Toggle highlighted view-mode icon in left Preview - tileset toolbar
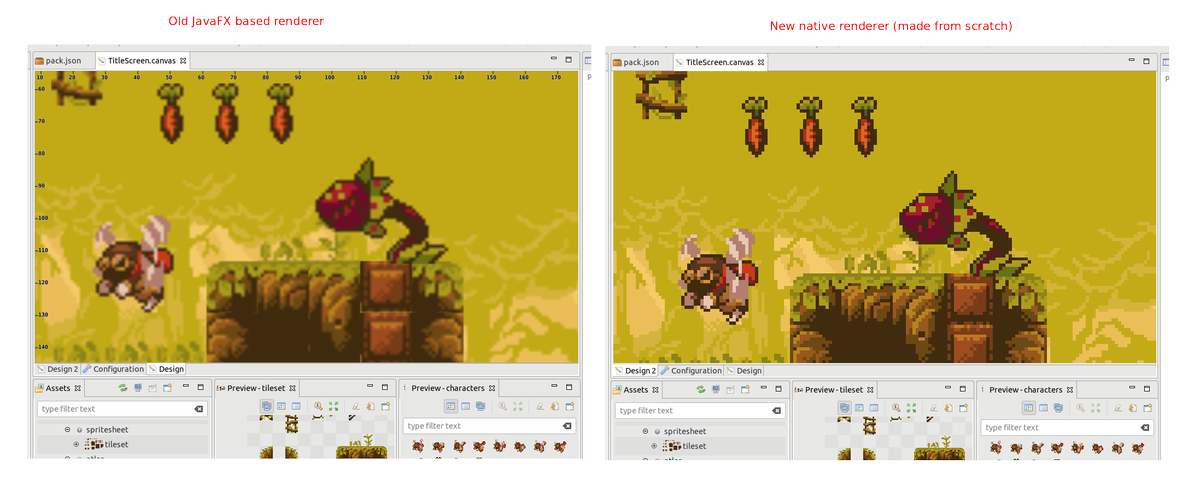 pos(267,406)
